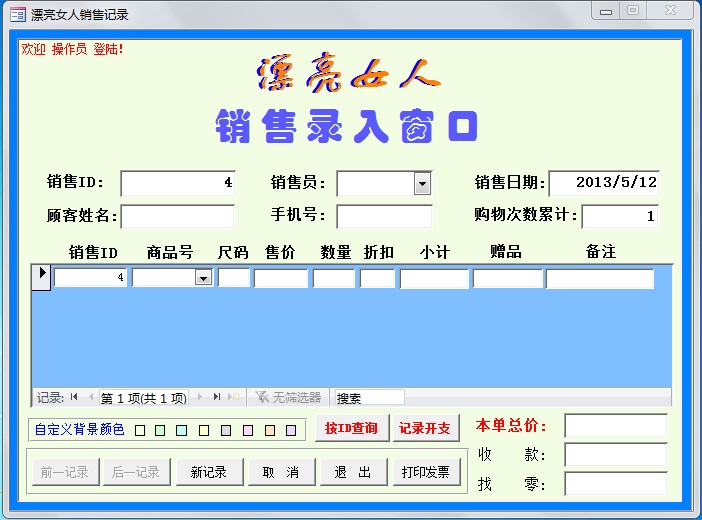This screenshot has height=520, width=702.
Task: Click the 数量 cell in subform row
Action: (334, 278)
